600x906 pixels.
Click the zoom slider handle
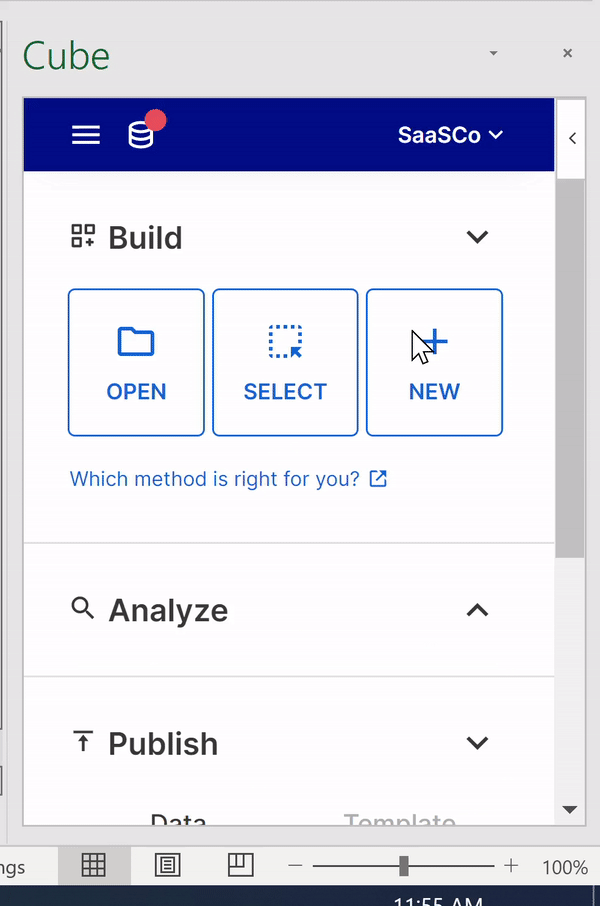pyautogui.click(x=403, y=866)
